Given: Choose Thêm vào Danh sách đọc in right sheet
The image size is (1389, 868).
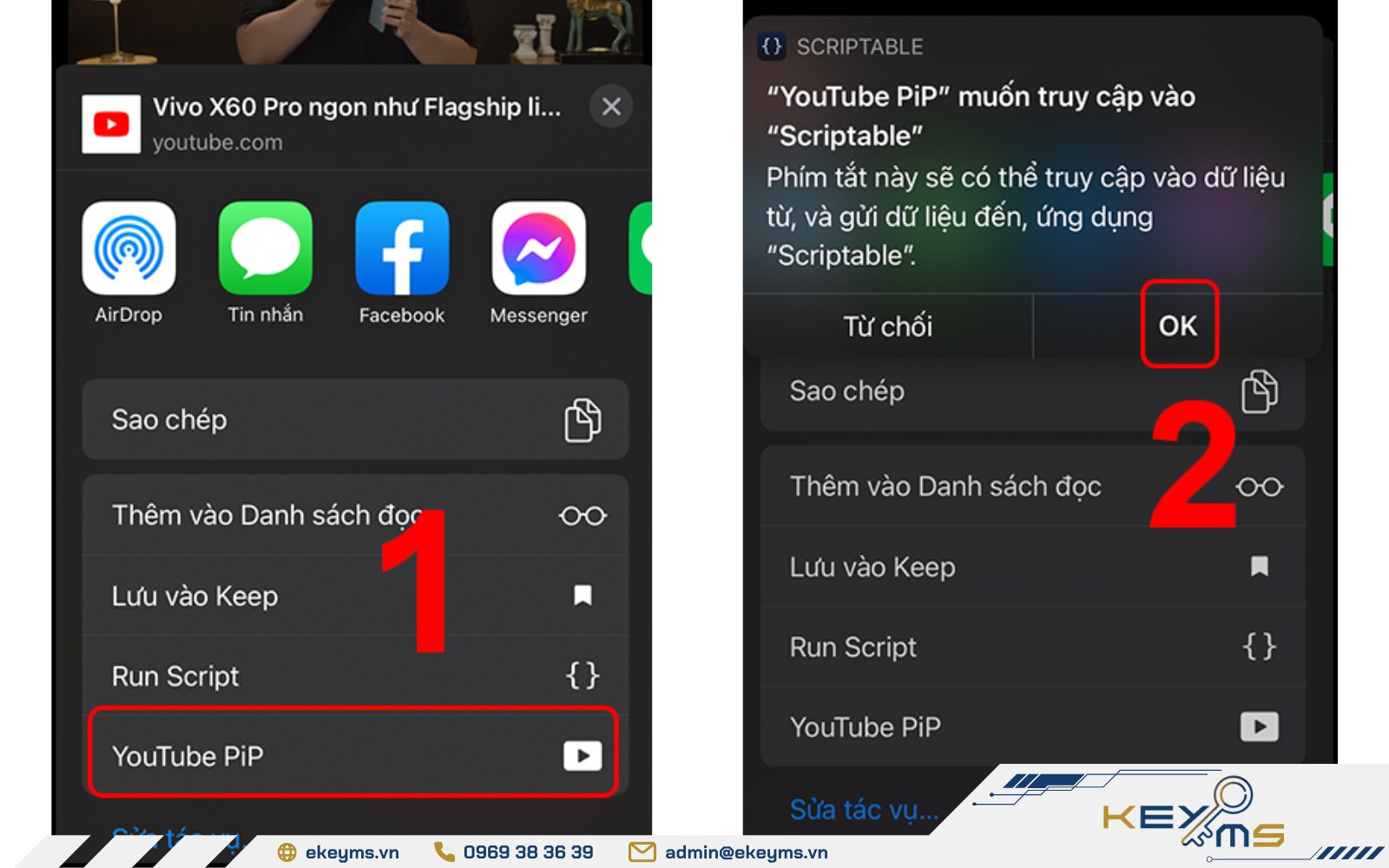Looking at the screenshot, I should coord(1033,486).
